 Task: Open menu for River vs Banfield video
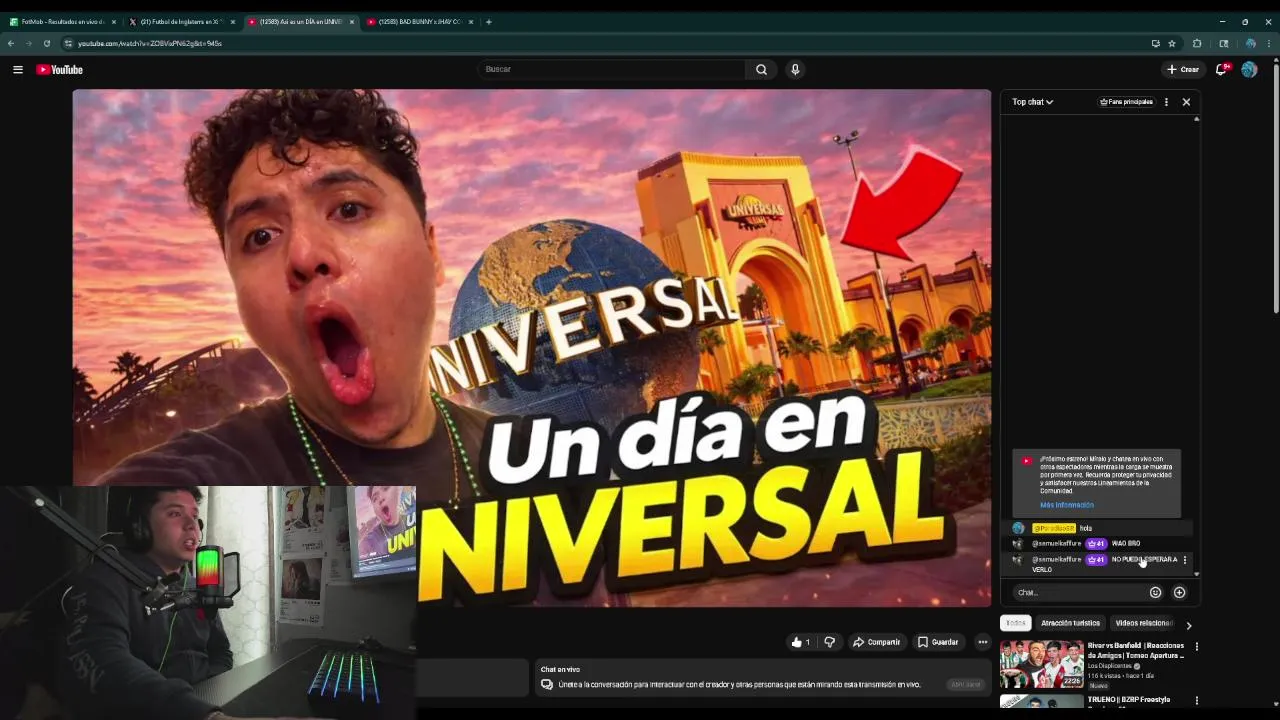[1196, 647]
